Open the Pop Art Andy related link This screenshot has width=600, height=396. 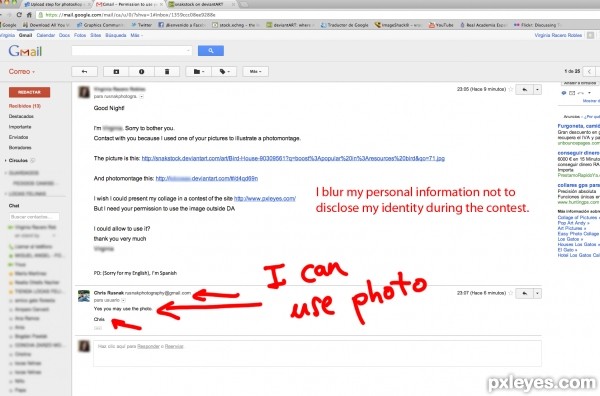coord(573,223)
